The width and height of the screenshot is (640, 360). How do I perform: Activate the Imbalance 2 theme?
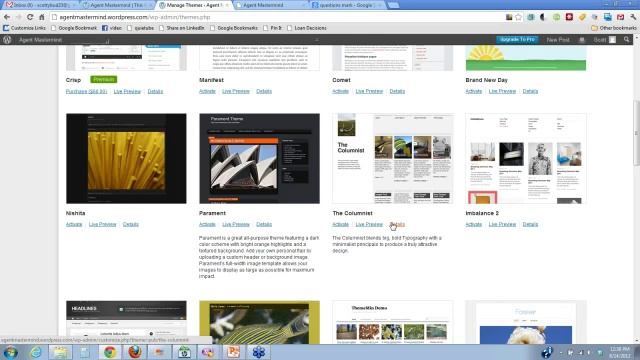473,224
